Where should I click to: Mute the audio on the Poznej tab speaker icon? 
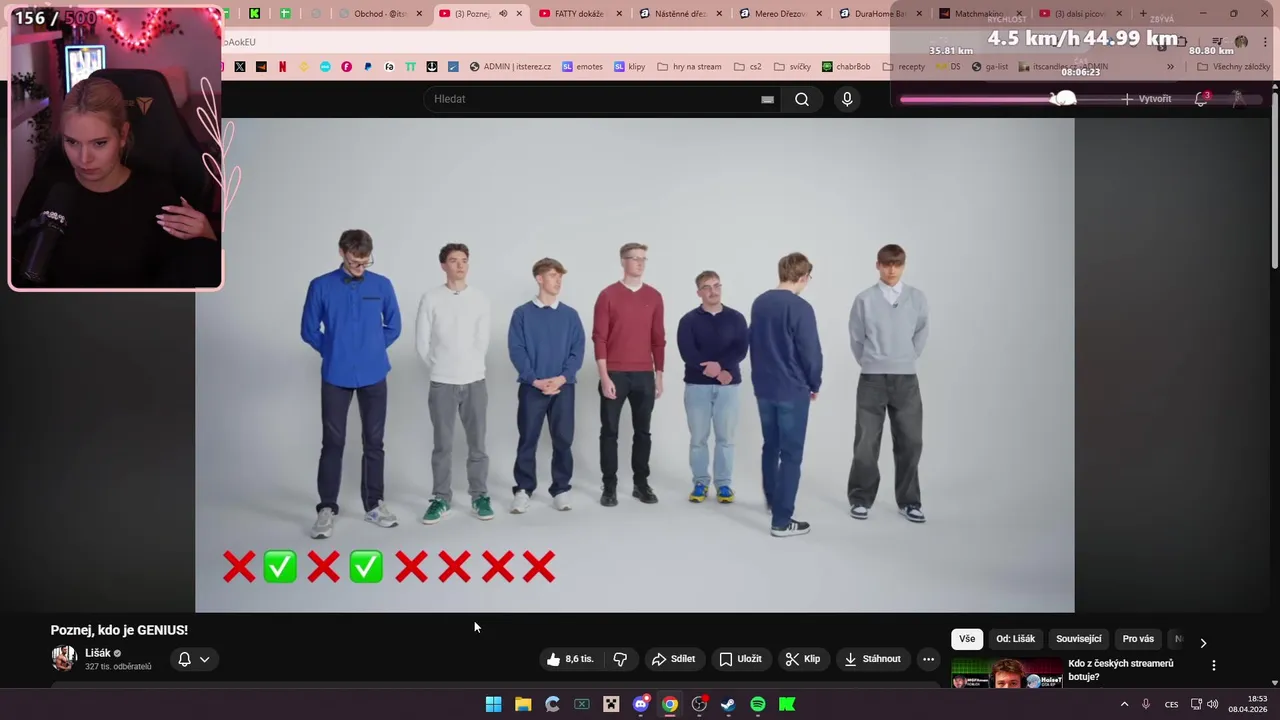click(x=503, y=14)
